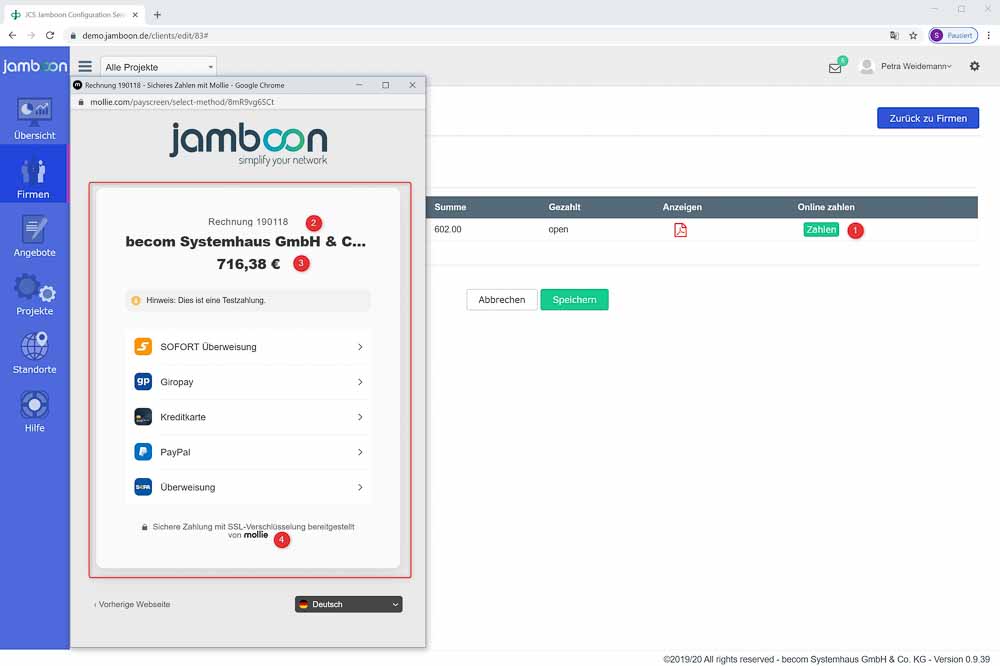Choose Giropay as payment method

pyautogui.click(x=248, y=381)
